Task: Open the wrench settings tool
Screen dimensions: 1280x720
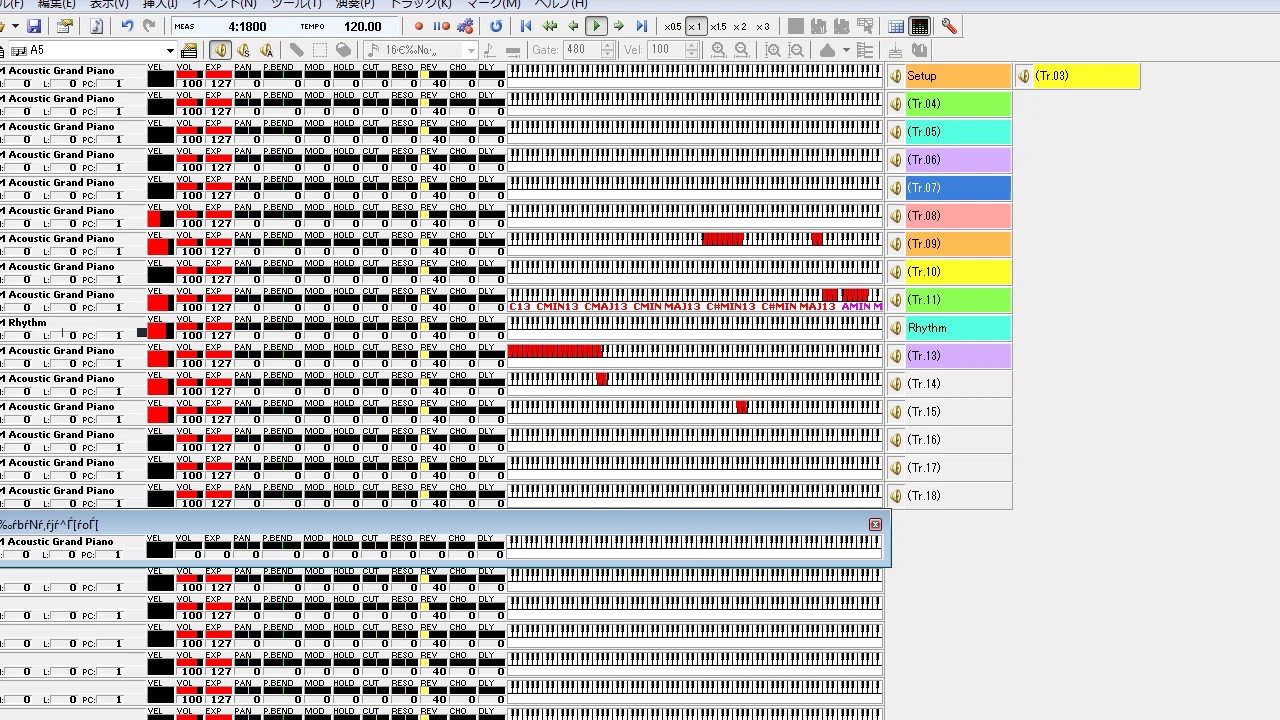Action: click(949, 26)
